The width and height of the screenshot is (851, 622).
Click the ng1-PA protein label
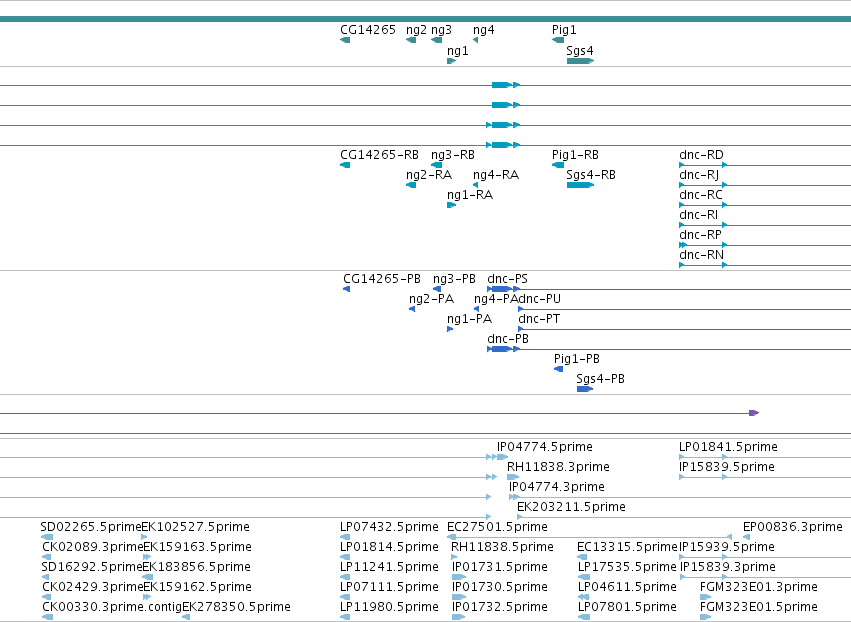[469, 319]
